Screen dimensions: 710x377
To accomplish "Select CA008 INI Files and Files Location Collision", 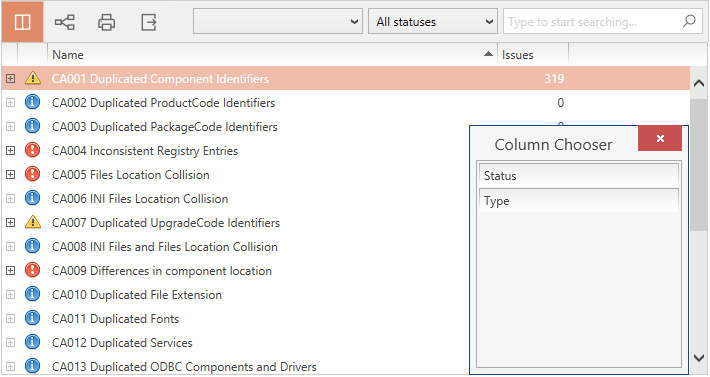I will pyautogui.click(x=165, y=247).
